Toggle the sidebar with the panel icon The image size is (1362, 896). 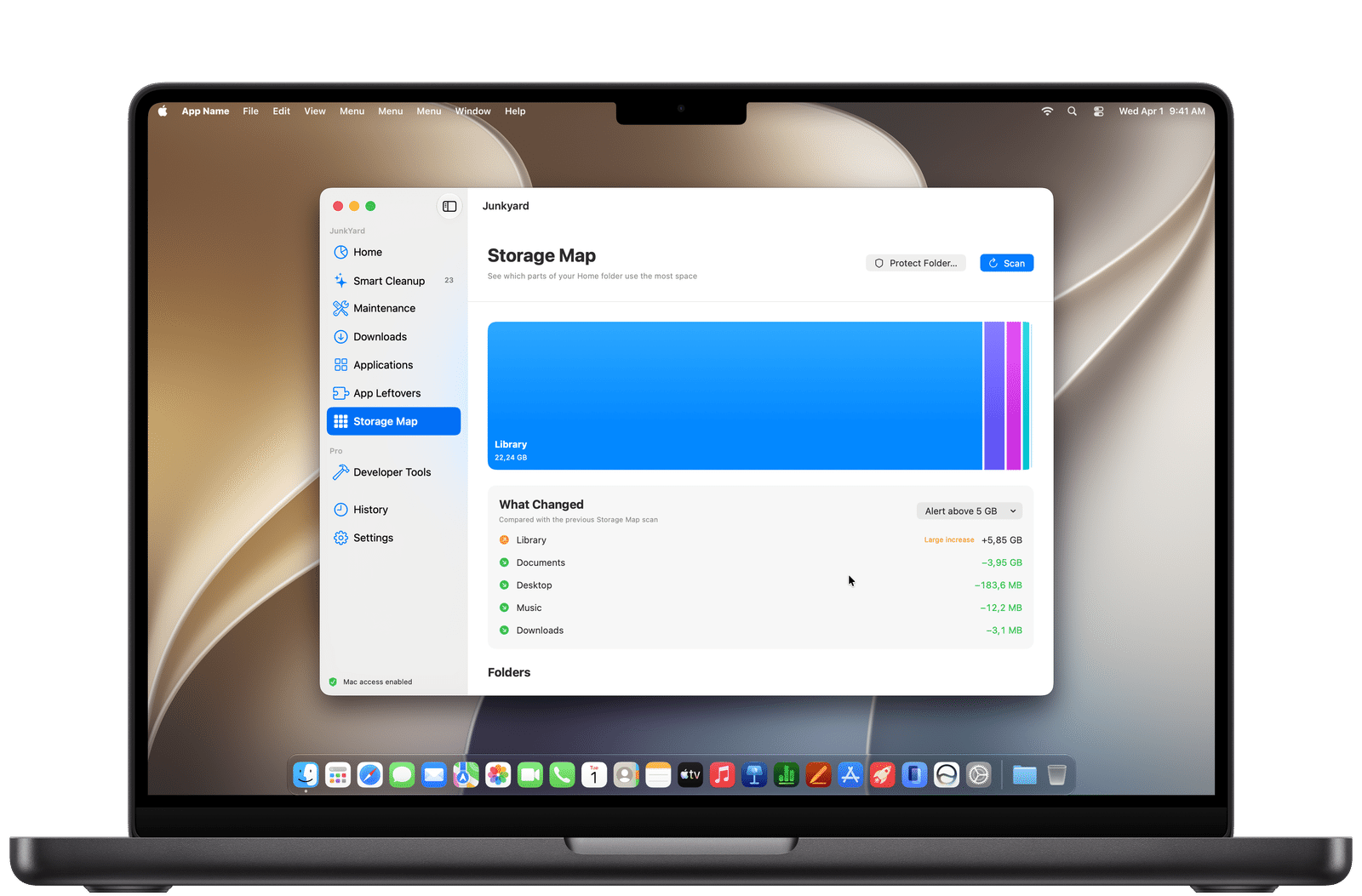coord(449,207)
